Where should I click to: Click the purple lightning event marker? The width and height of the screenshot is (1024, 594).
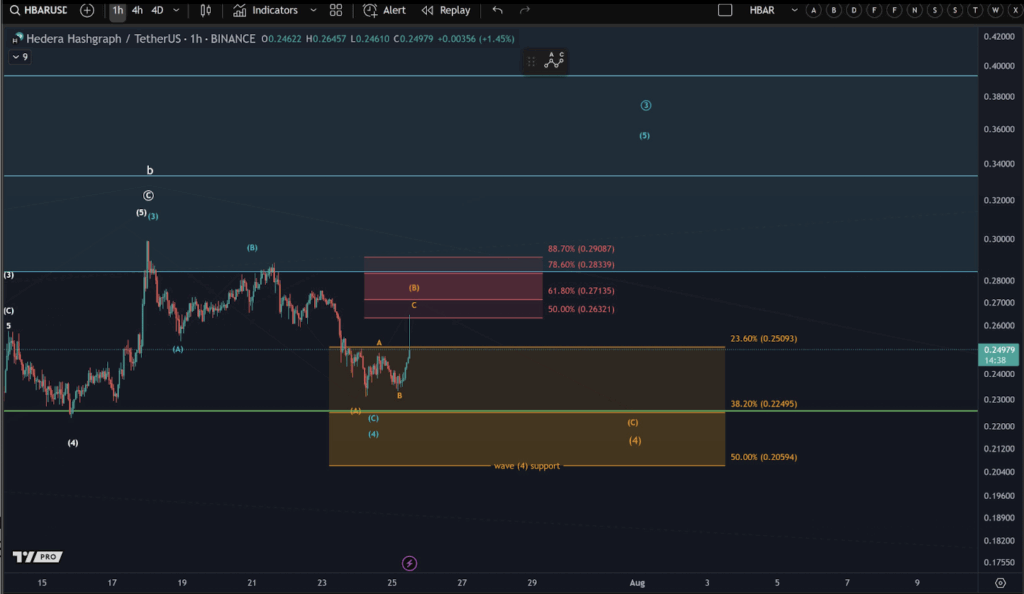pos(409,563)
